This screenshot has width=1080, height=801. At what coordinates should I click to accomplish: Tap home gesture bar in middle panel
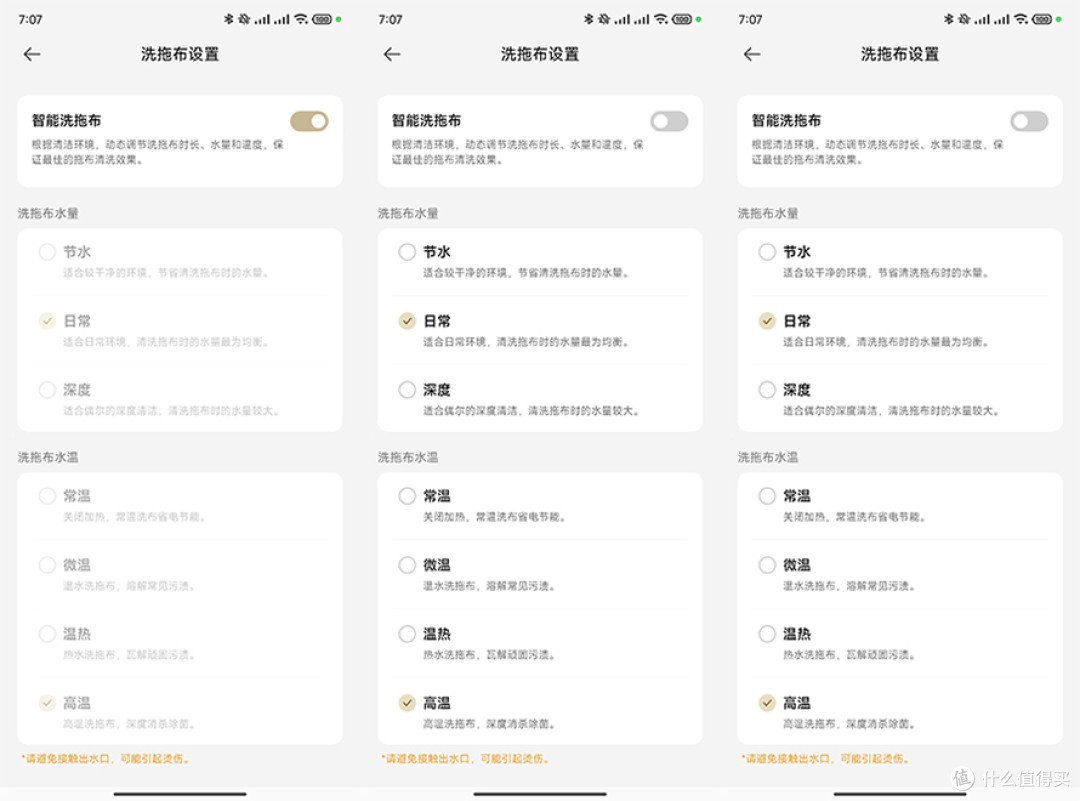tap(540, 794)
